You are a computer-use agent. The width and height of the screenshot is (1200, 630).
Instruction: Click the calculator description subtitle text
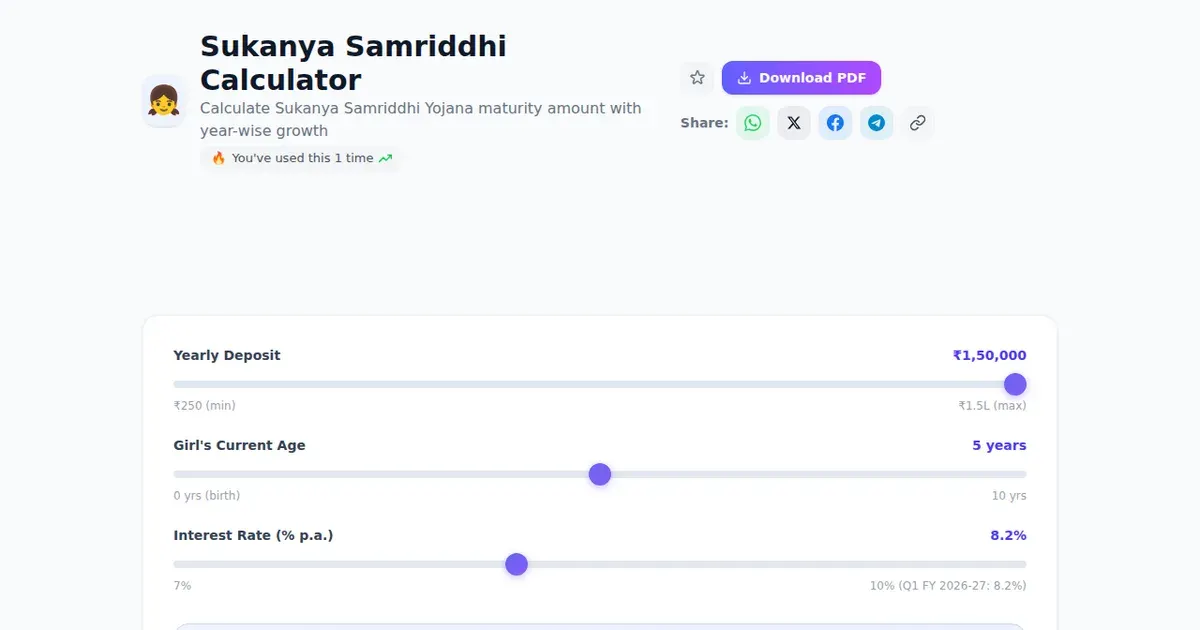[x=421, y=119]
